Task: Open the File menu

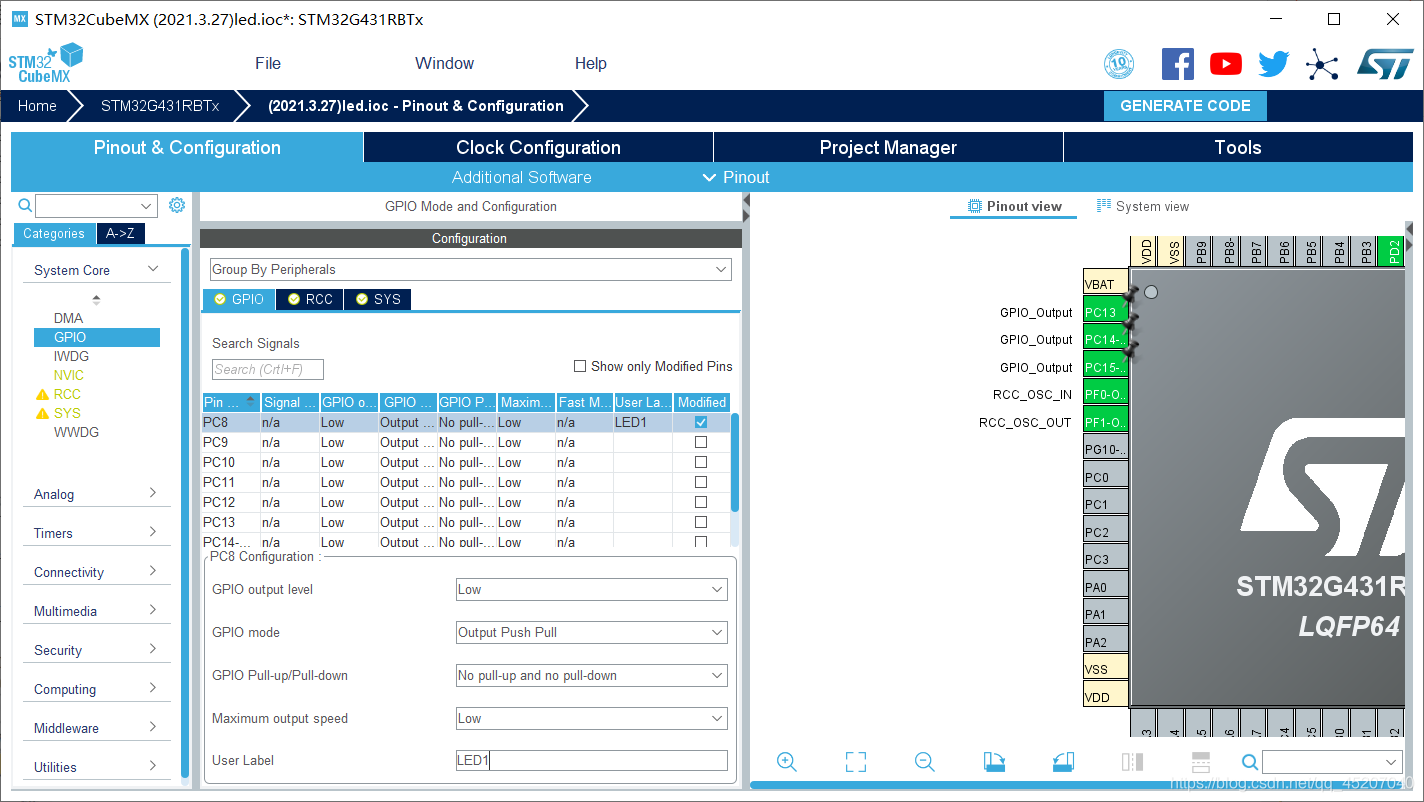Action: (268, 63)
